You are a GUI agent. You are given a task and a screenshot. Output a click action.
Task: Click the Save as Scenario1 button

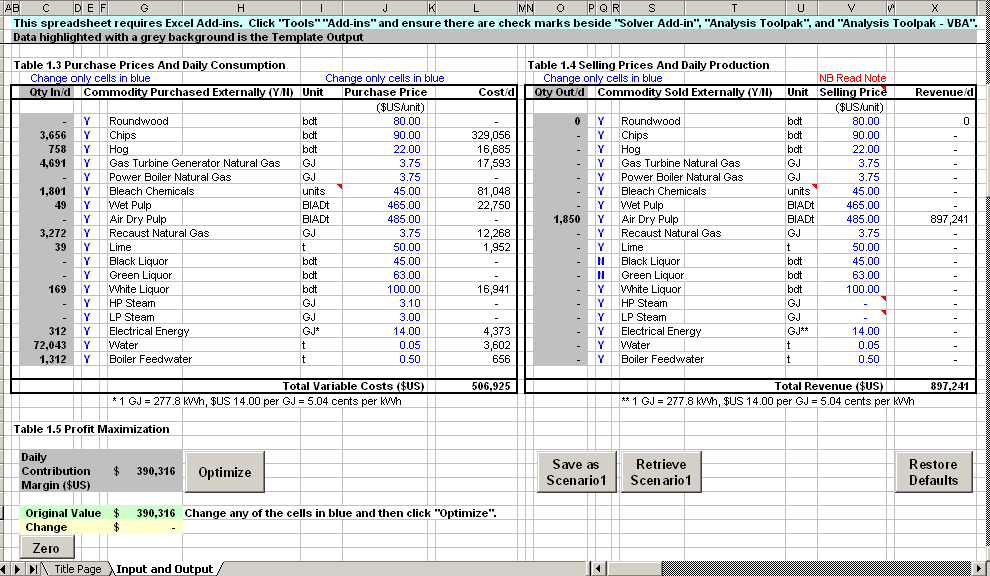(576, 472)
